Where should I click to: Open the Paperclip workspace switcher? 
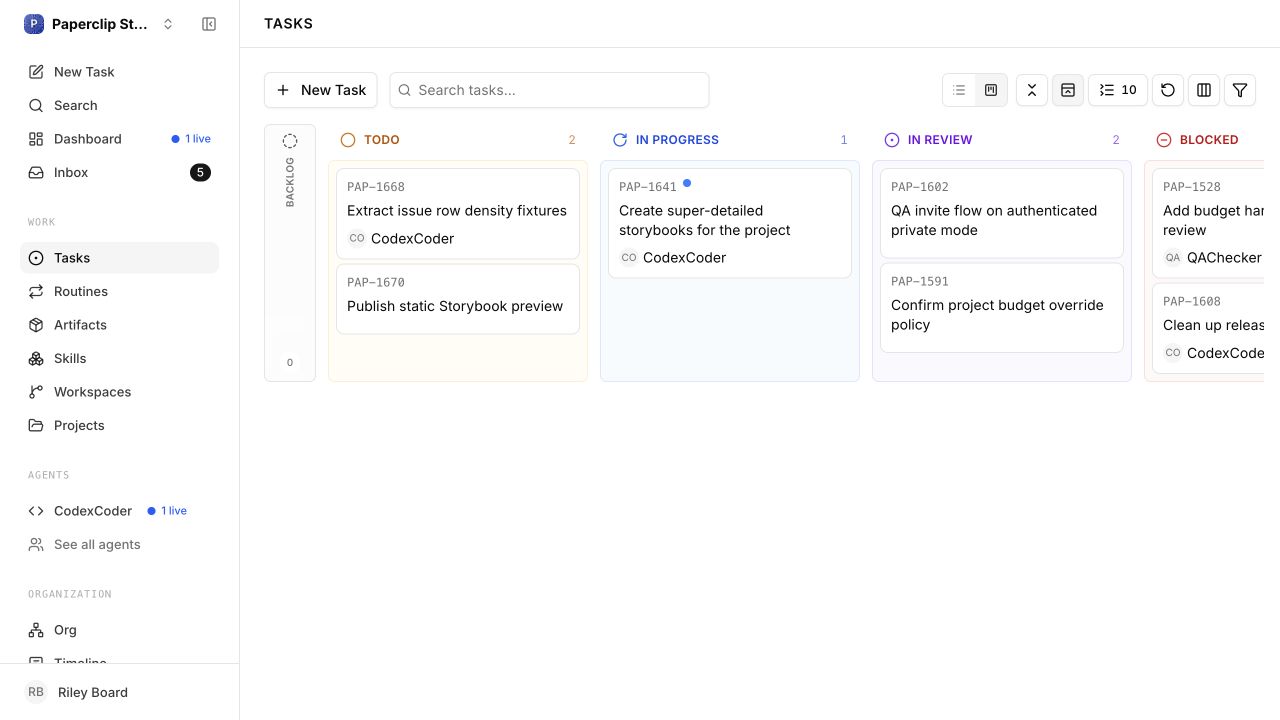(99, 24)
